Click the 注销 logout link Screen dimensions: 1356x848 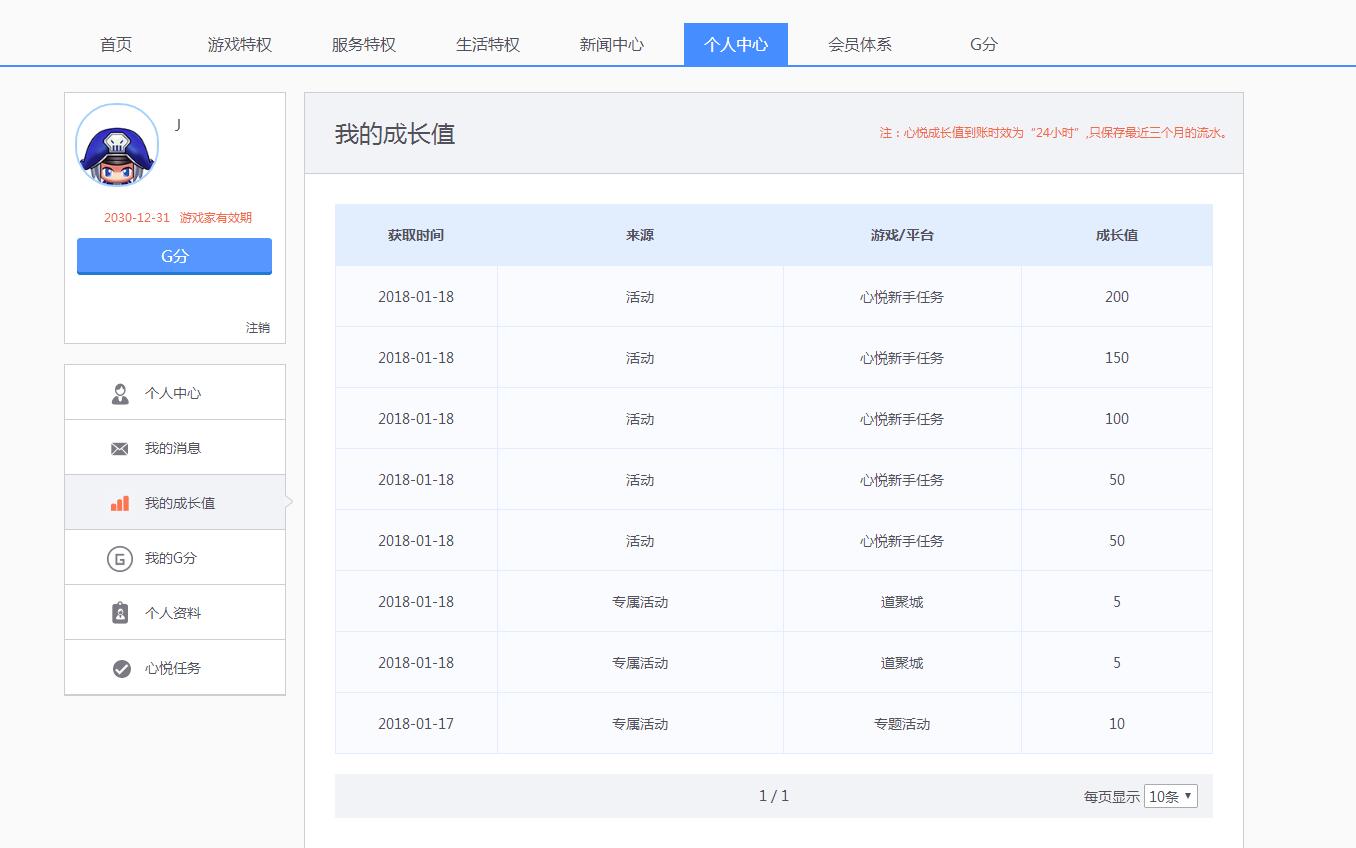click(x=258, y=328)
